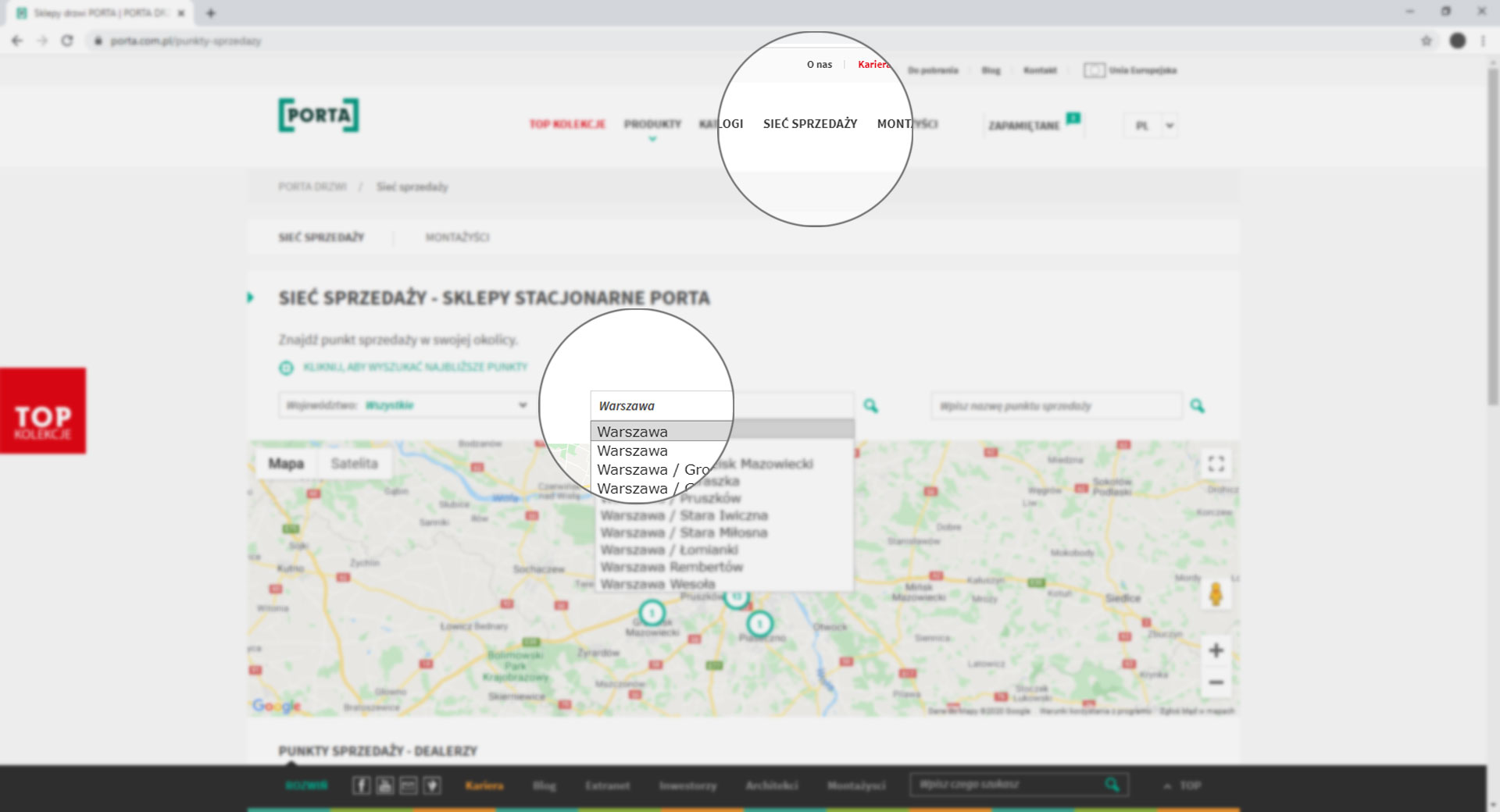Image resolution: width=1500 pixels, height=812 pixels.
Task: Open the O nas link
Action: point(820,65)
